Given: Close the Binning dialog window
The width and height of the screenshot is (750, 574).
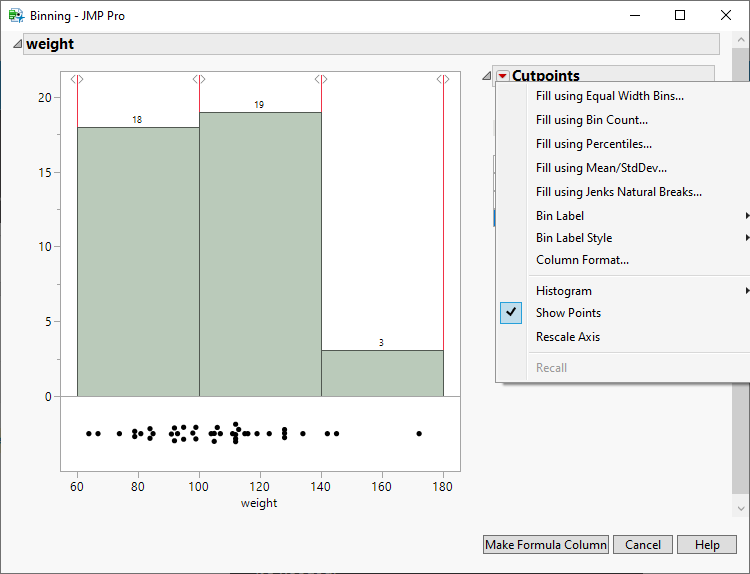Looking at the screenshot, I should [x=726, y=15].
